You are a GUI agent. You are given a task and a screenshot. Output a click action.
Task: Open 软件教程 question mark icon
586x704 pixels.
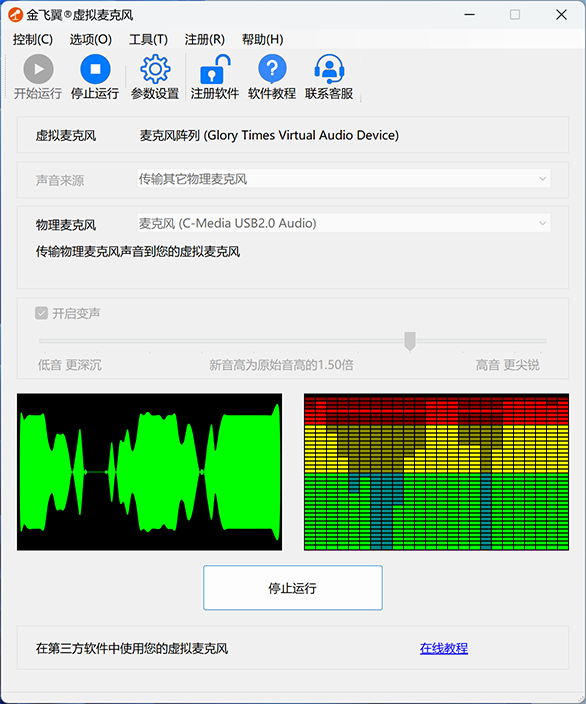point(272,69)
